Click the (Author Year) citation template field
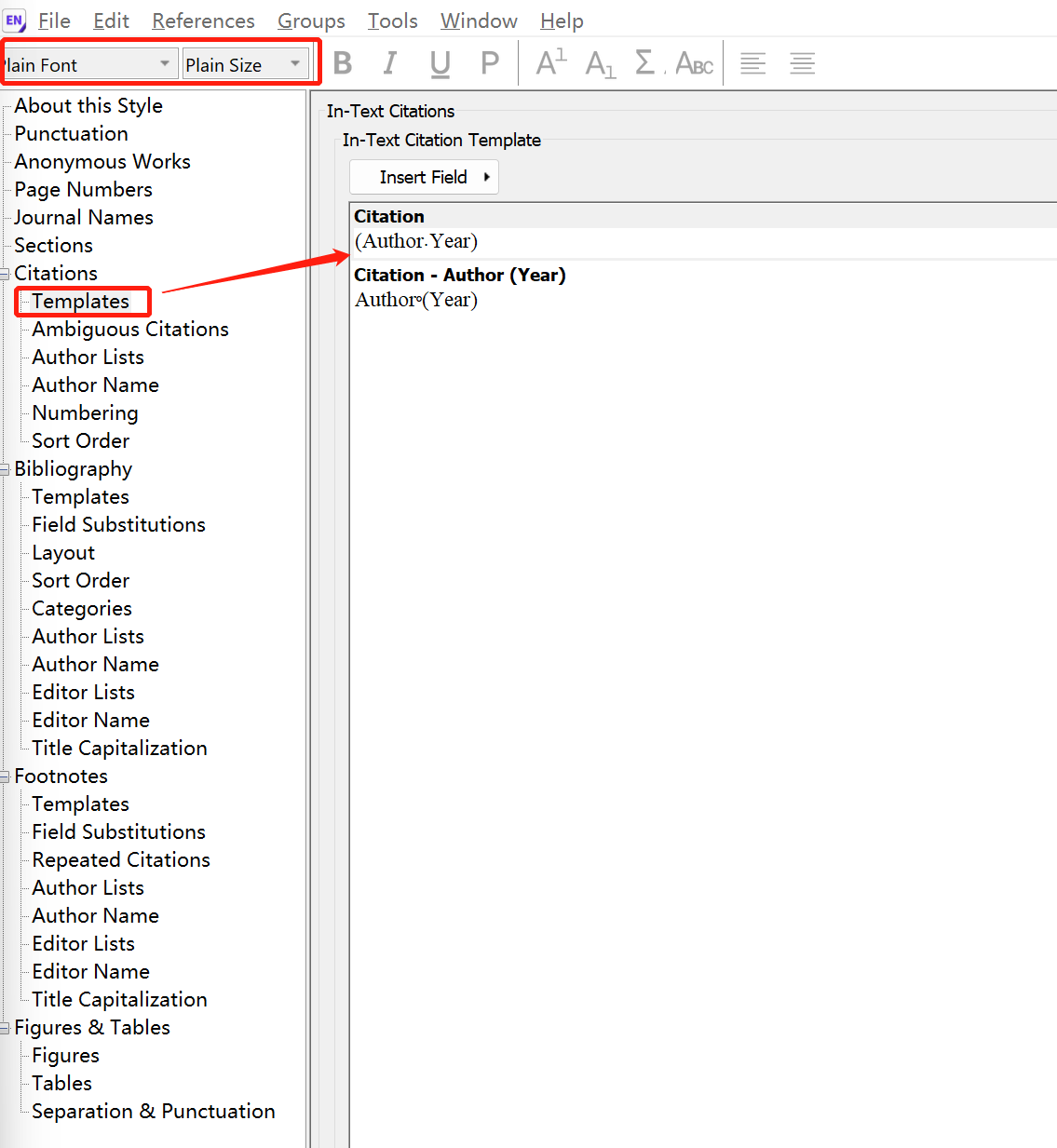This screenshot has height=1148, width=1057. (x=416, y=241)
